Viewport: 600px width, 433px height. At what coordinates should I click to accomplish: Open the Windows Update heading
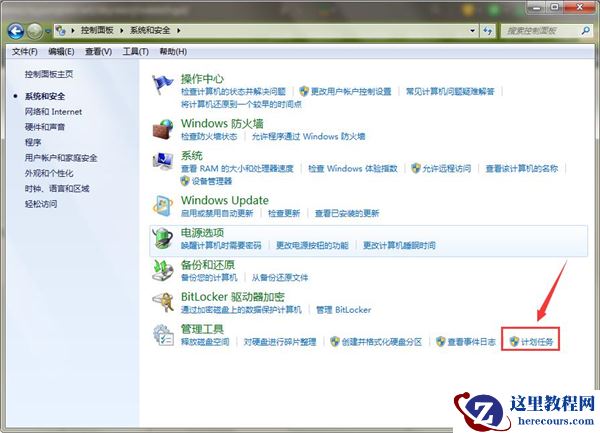[x=225, y=200]
